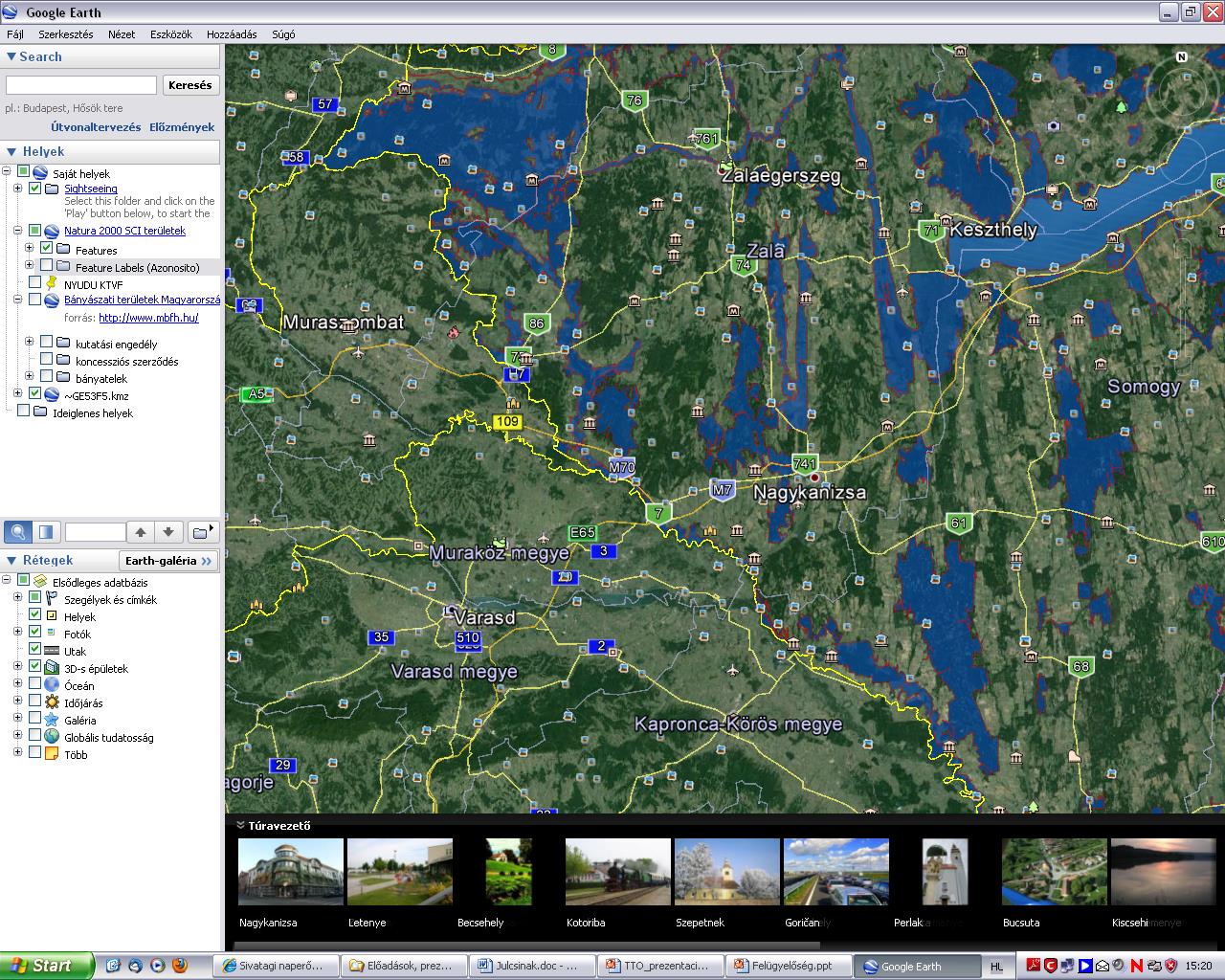Click the Globális tudatosság earth icon

click(x=52, y=737)
